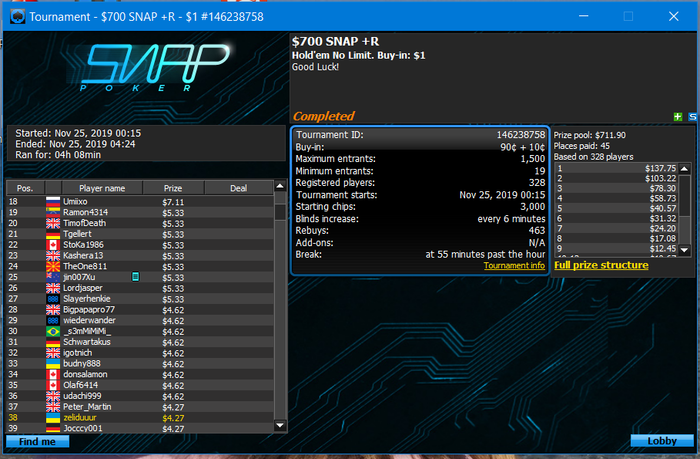Select player igotnich row
The height and width of the screenshot is (459, 700).
(140, 353)
